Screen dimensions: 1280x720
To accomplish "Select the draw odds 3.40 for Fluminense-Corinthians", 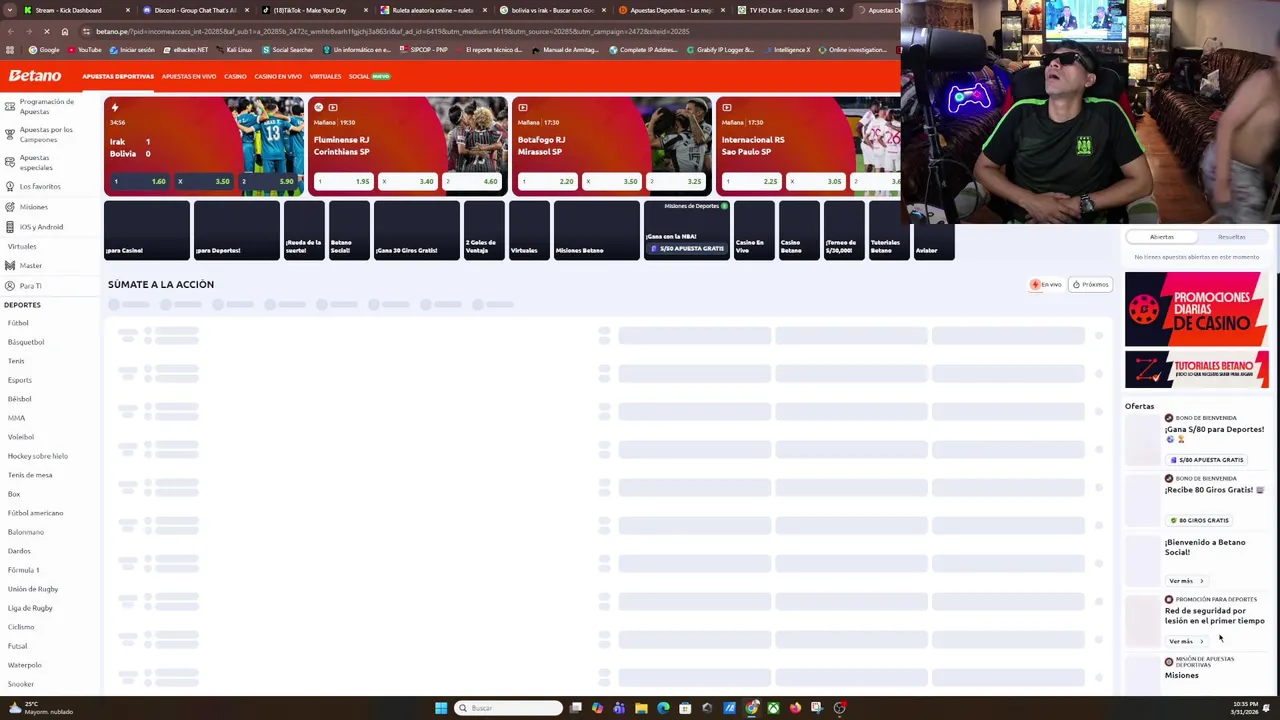I will tap(410, 182).
